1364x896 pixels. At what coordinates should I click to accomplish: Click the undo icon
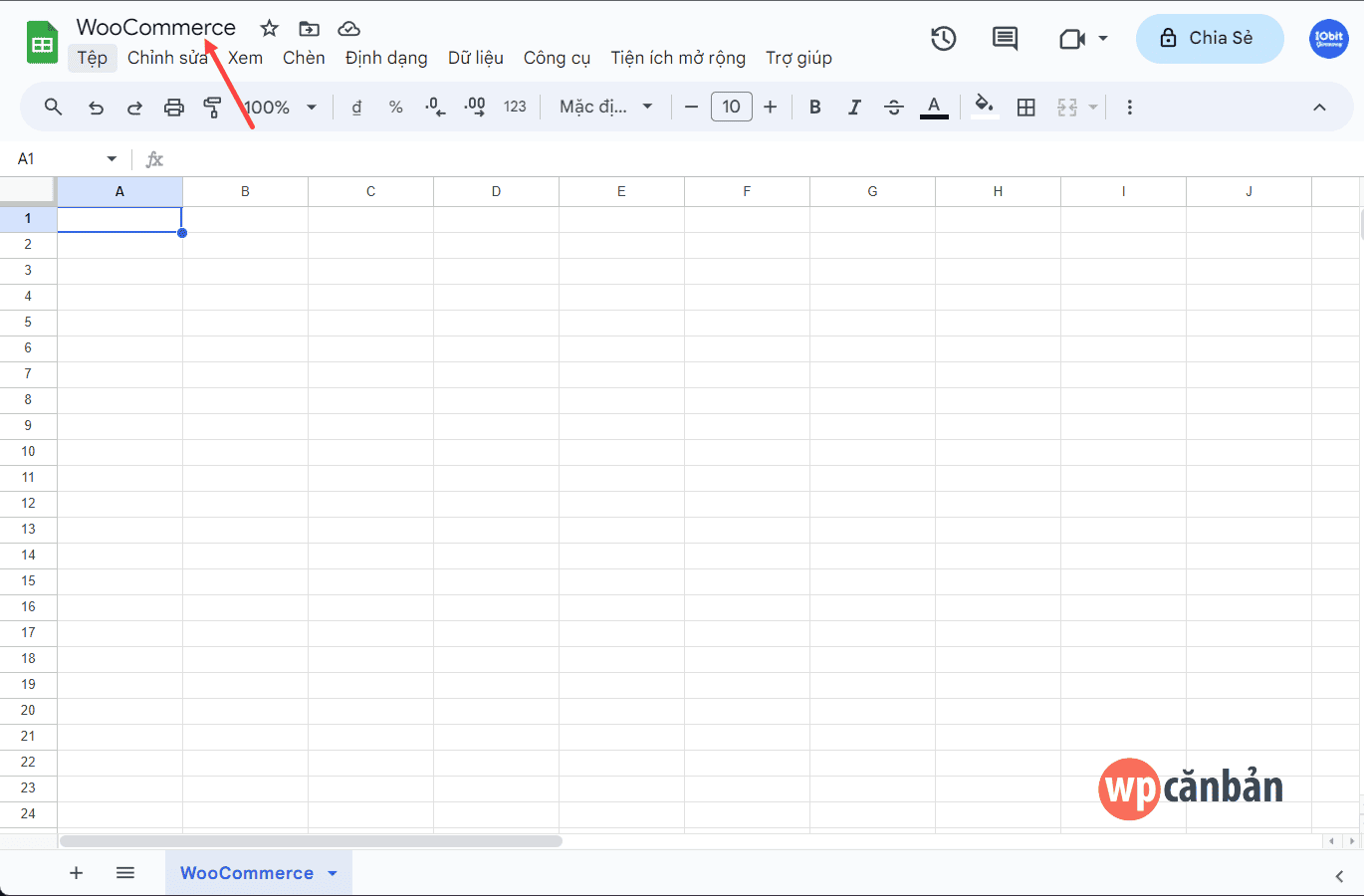click(96, 107)
